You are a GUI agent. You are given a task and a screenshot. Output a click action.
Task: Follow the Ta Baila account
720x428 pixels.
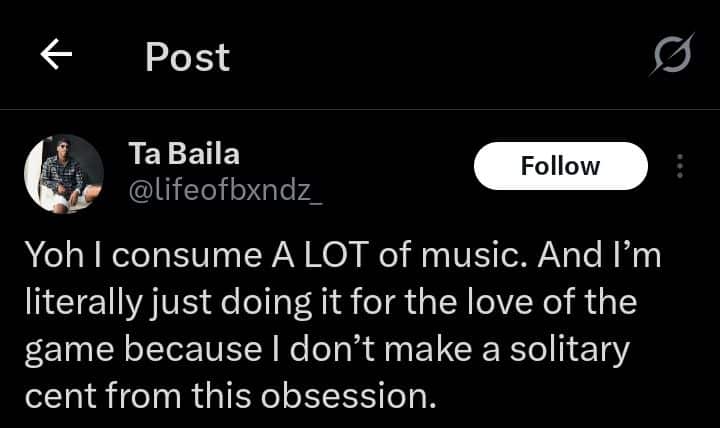pyautogui.click(x=560, y=166)
